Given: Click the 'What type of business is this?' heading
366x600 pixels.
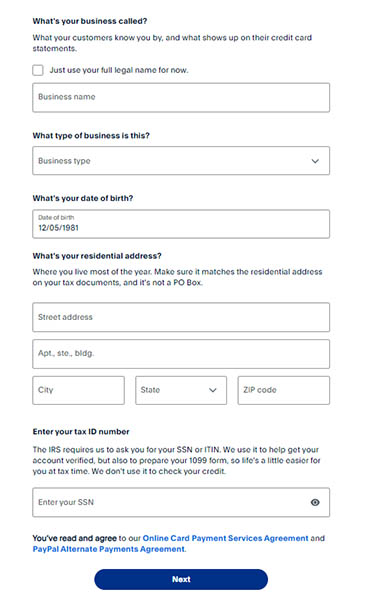Looking at the screenshot, I should (91, 135).
